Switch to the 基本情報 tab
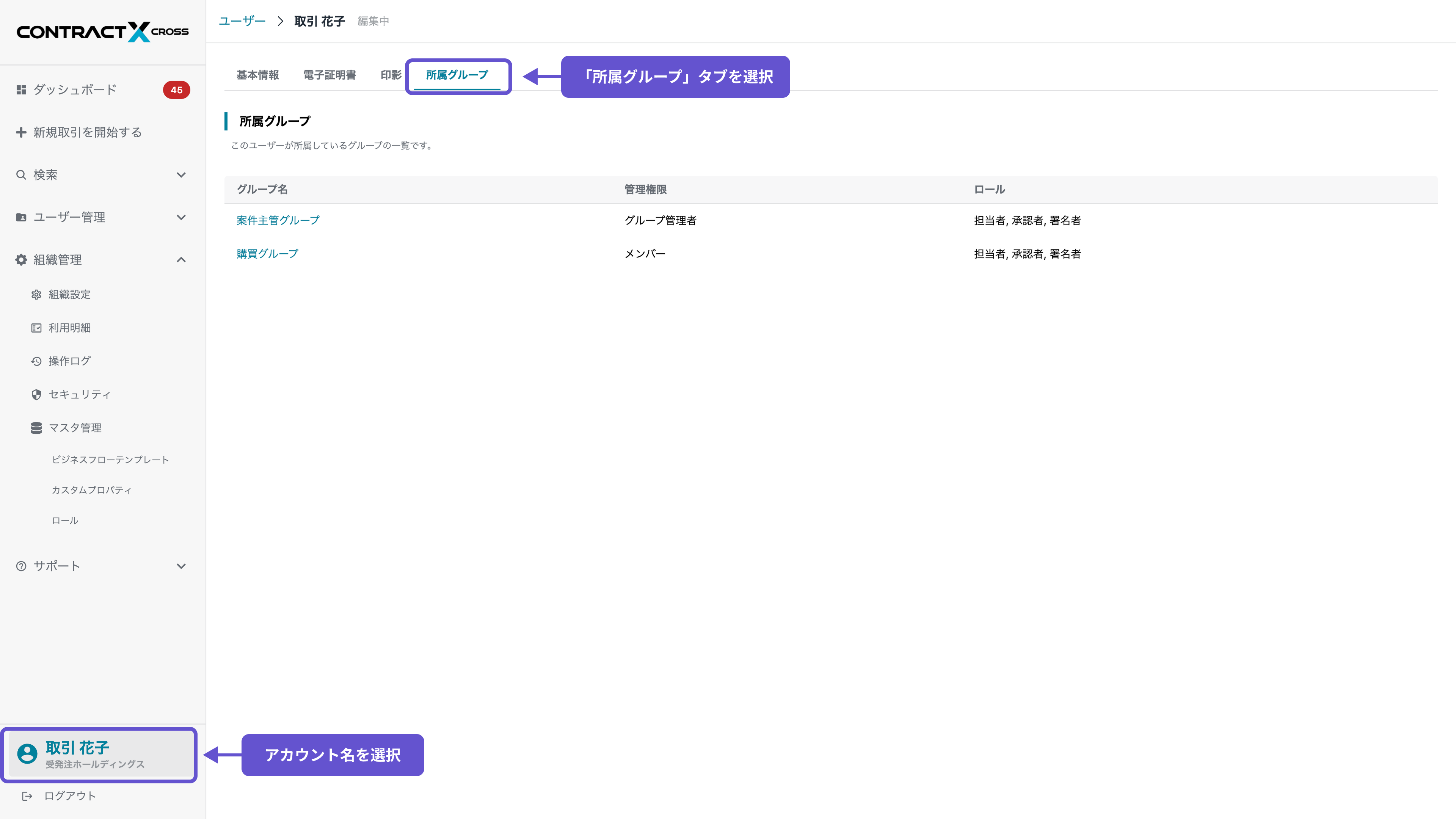The image size is (1456, 819). pos(257,75)
